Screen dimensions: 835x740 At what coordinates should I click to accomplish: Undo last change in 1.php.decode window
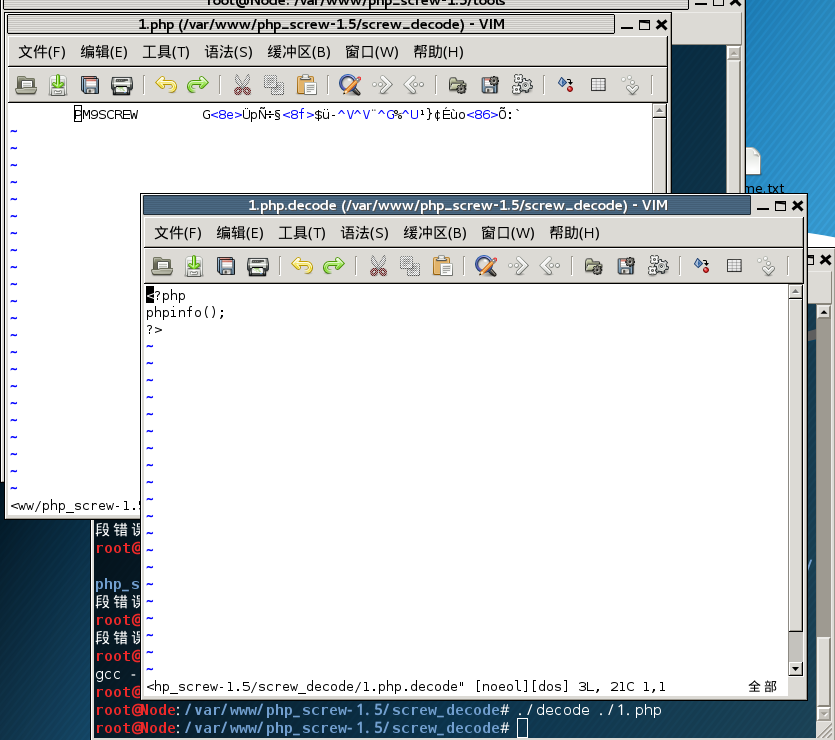click(302, 266)
